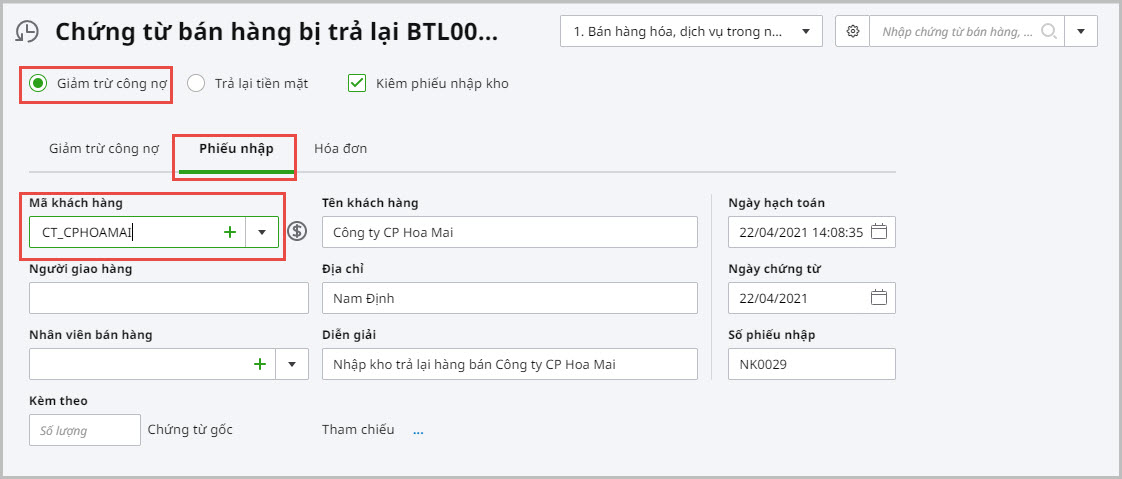Click the dollar sign debt icon

pos(297,232)
